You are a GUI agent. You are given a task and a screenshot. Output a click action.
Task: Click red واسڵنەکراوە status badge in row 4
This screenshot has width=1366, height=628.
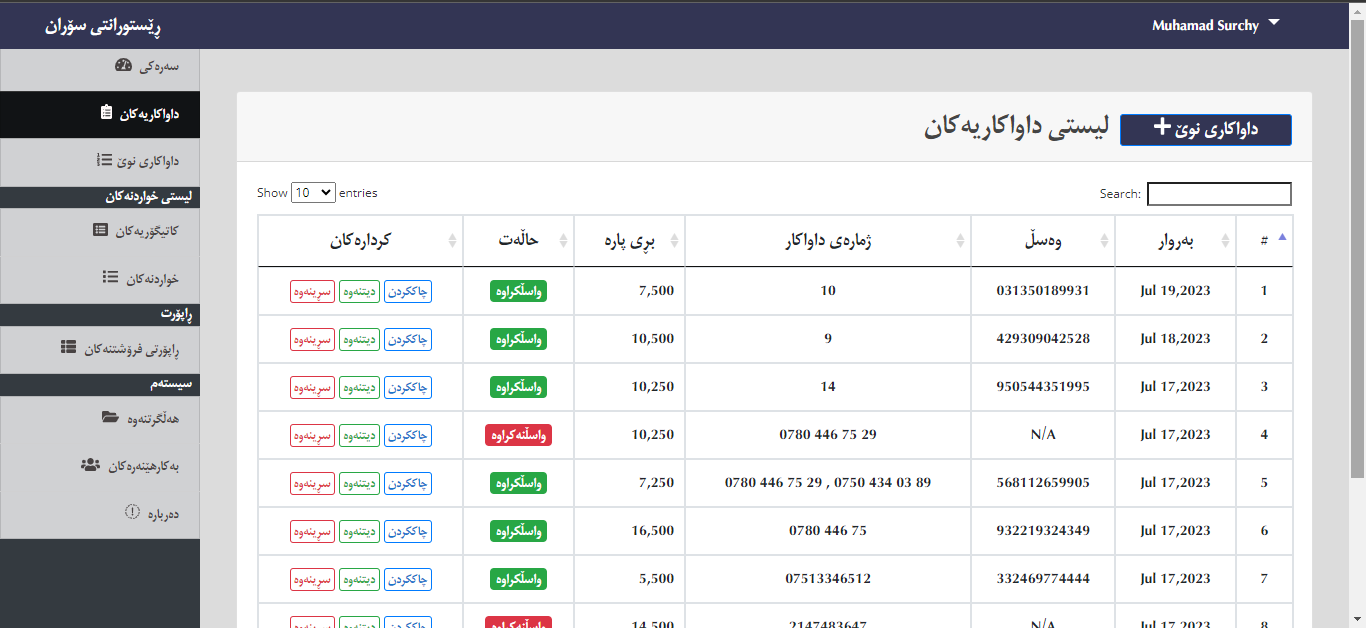click(518, 435)
